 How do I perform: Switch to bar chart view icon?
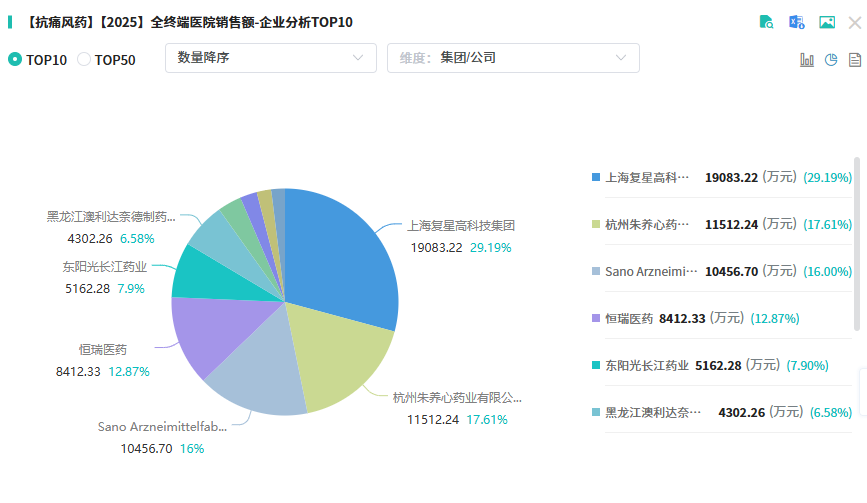point(807,60)
